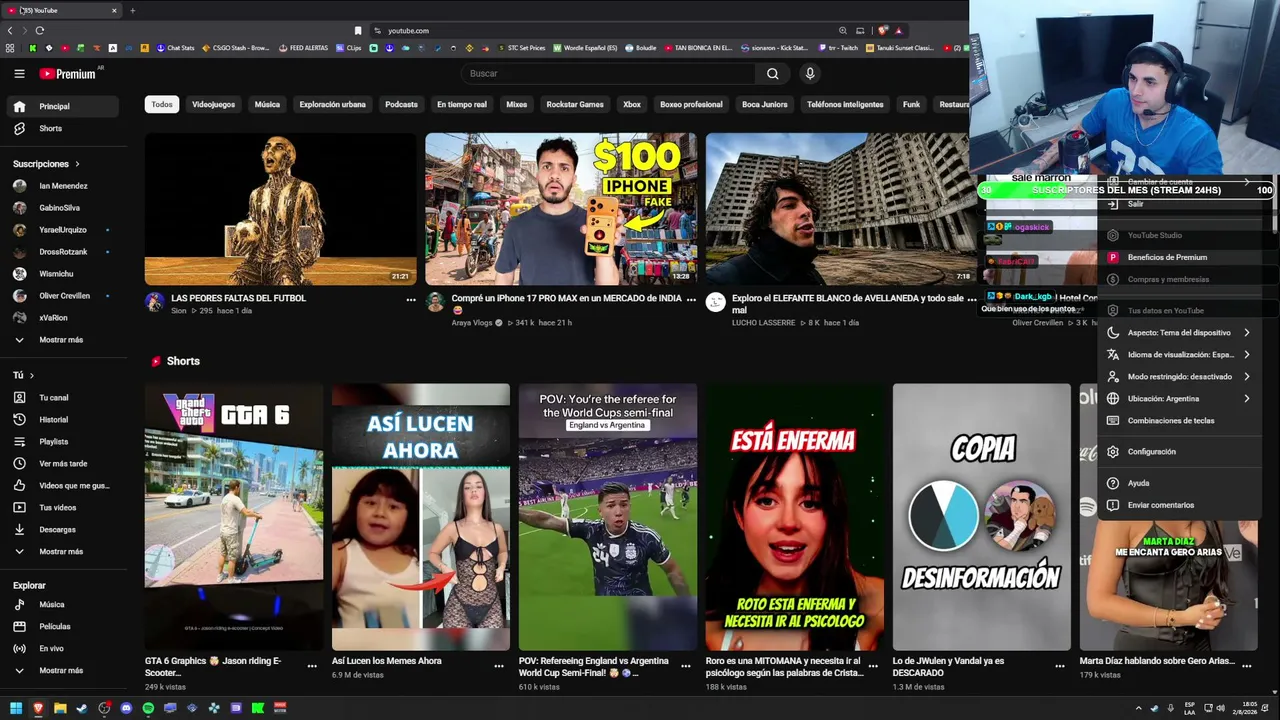
Task: Open more options for LAS PEORES FALTAS video
Action: 410,299
